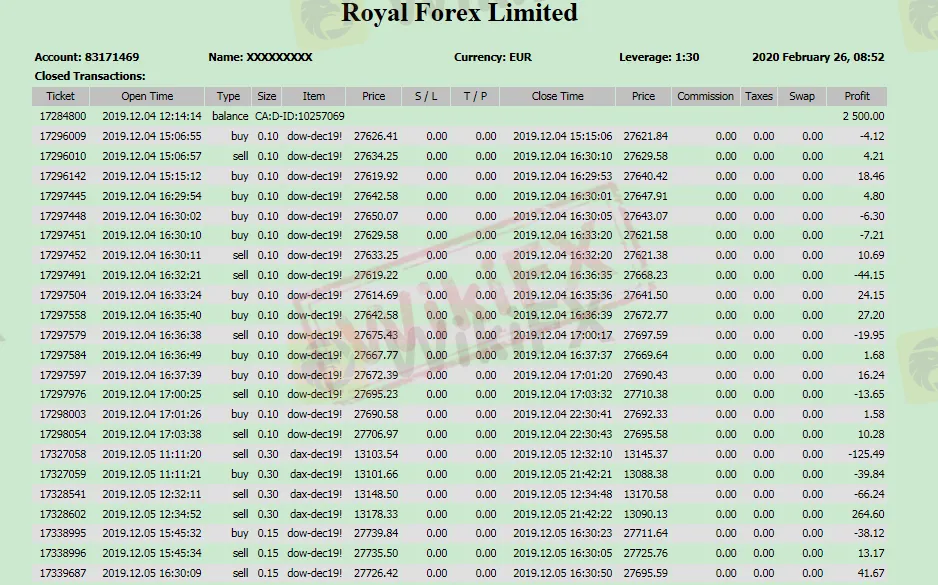Select ticket number 17328602
The width and height of the screenshot is (938, 585).
point(63,514)
